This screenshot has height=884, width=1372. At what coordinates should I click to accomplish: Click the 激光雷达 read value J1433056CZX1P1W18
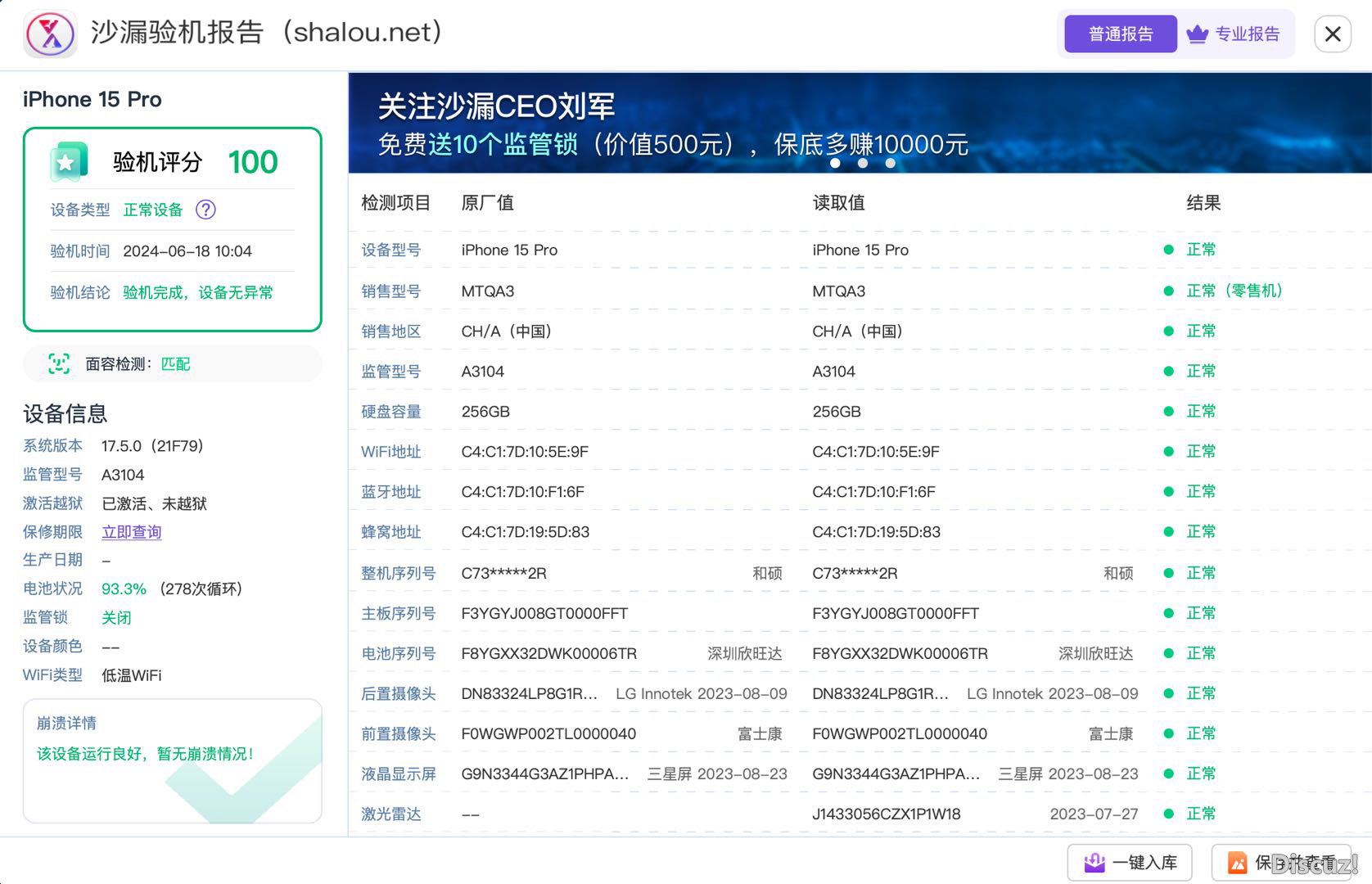point(887,814)
